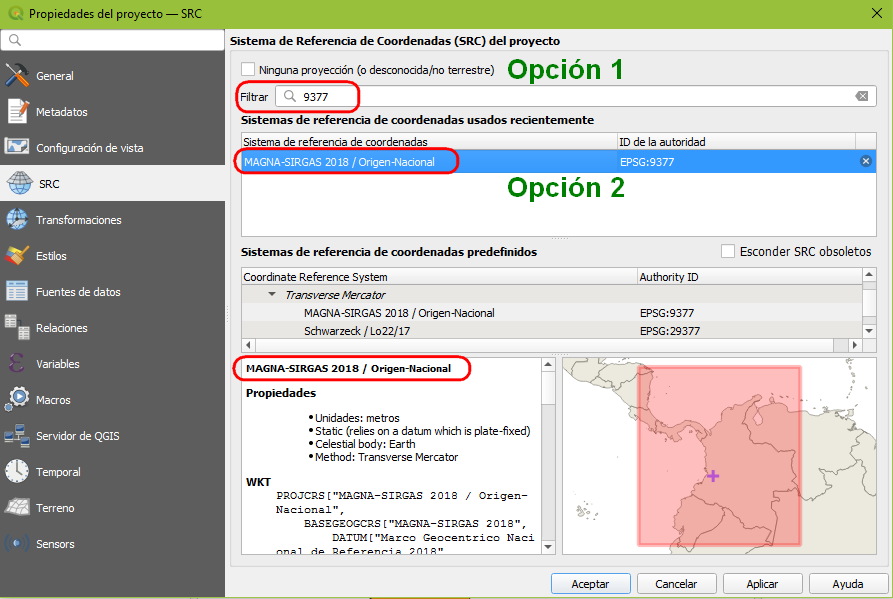Image resolution: width=893 pixels, height=599 pixels.
Task: Click the up arrow of the predefined list scrollbar
Action: pyautogui.click(x=869, y=275)
